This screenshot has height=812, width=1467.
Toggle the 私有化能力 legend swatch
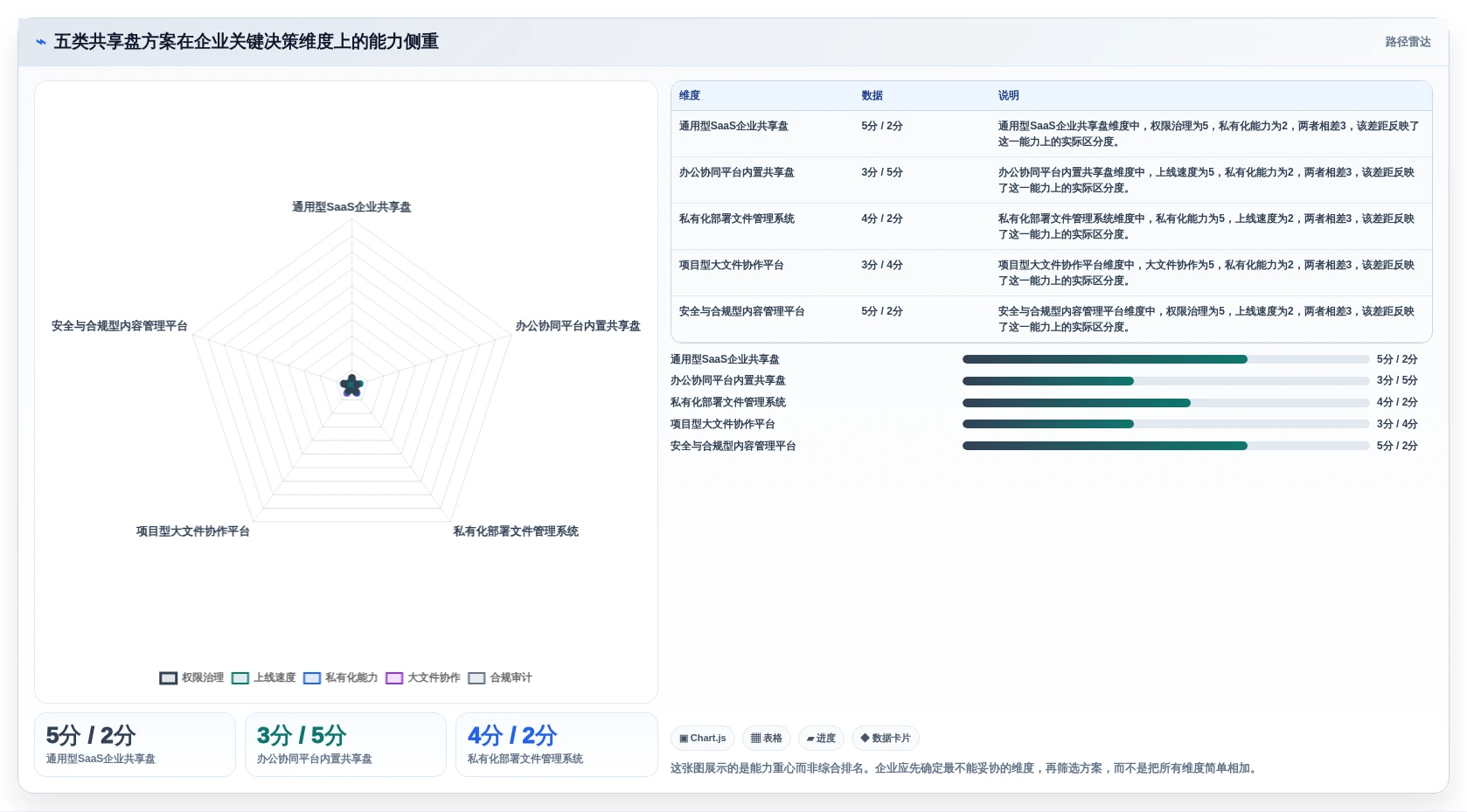312,678
